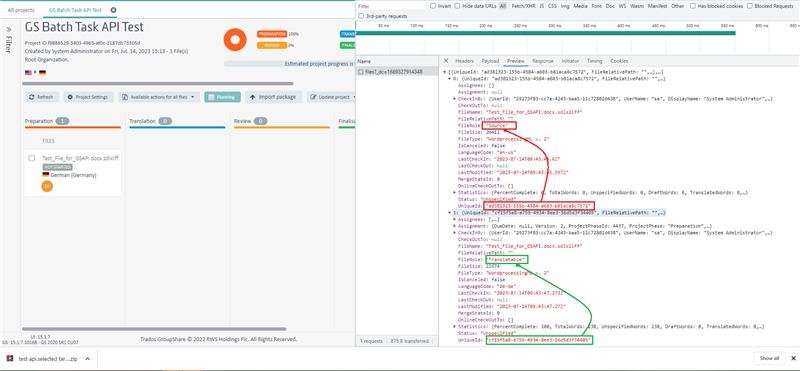Screen dimensions: 800x371
Task: Select the Manifest request filter
Action: [658, 6]
